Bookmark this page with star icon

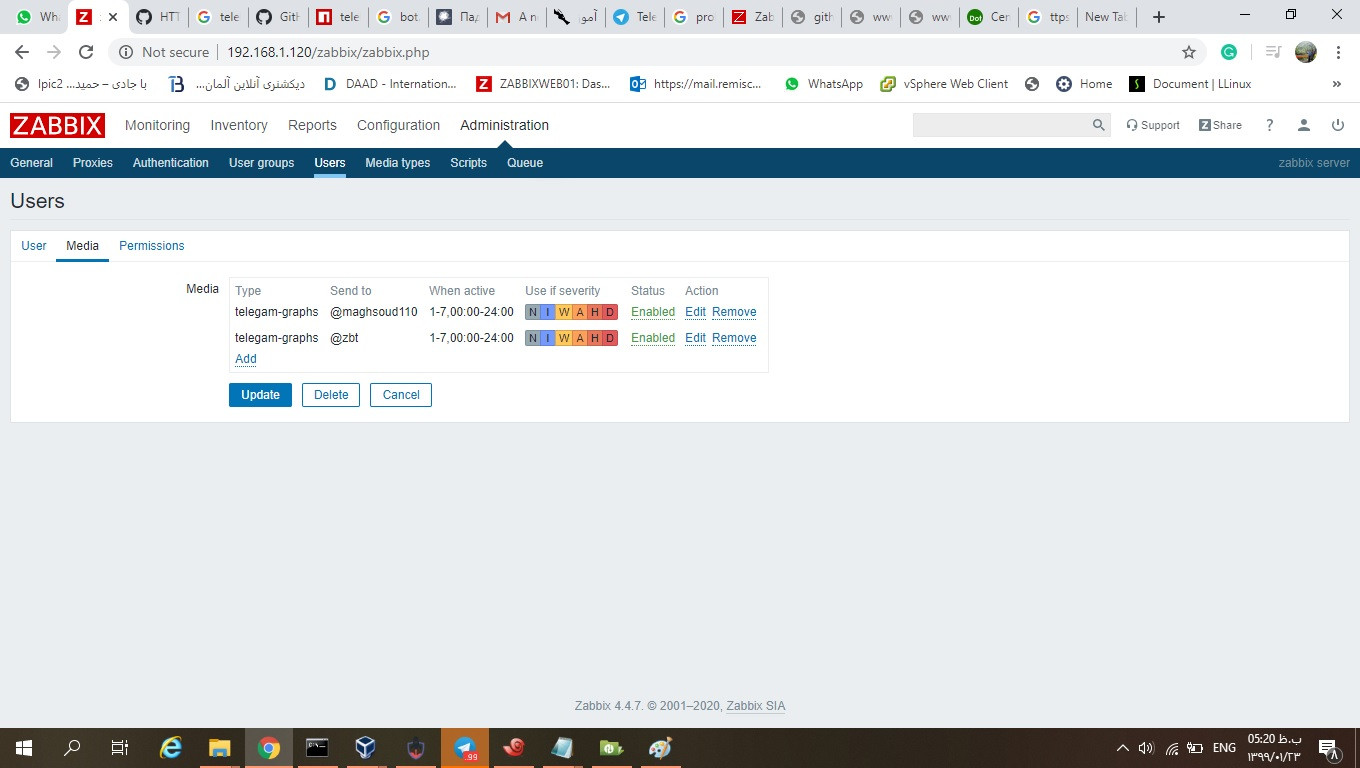1188,52
